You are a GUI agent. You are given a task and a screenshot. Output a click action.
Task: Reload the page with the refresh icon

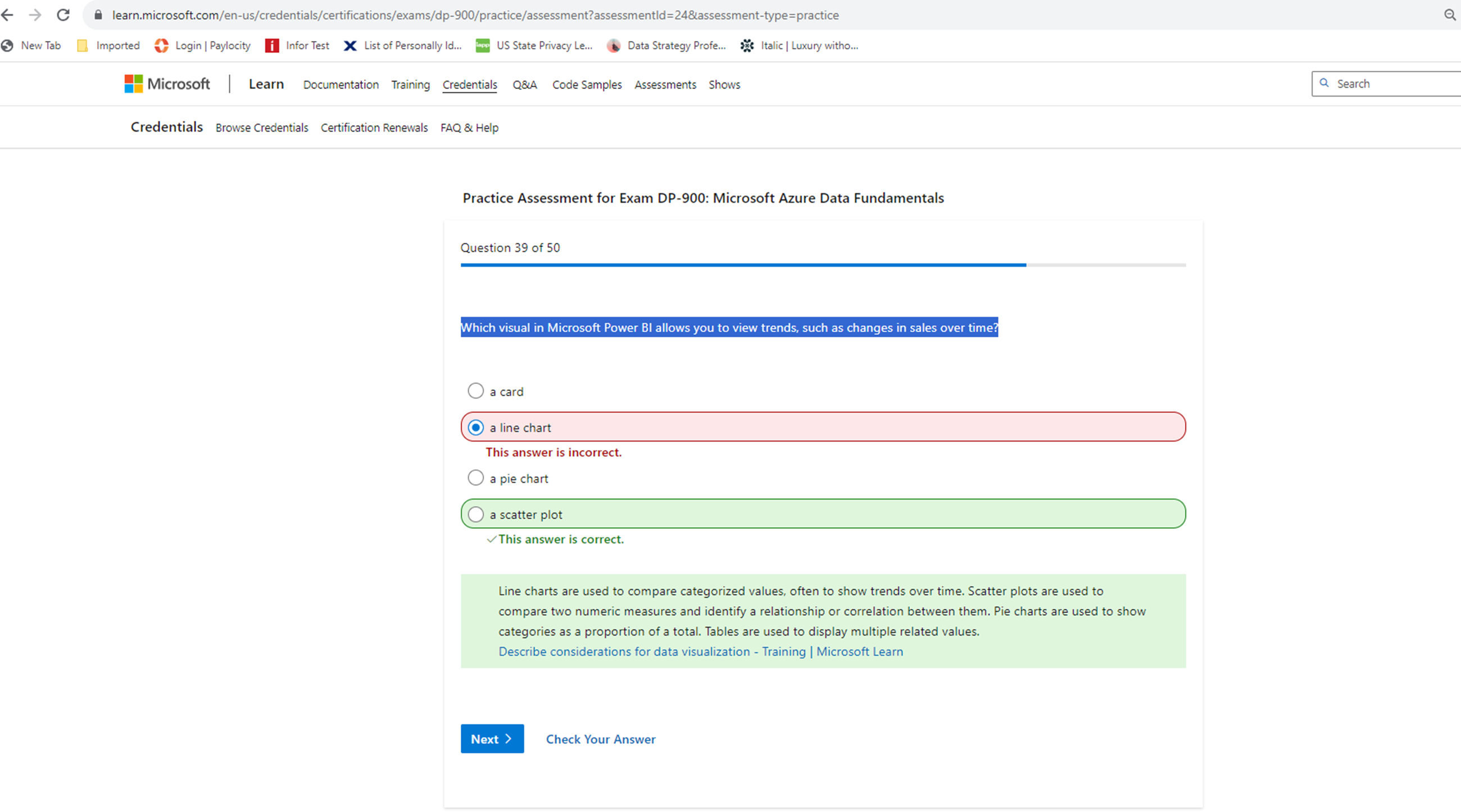pos(62,15)
